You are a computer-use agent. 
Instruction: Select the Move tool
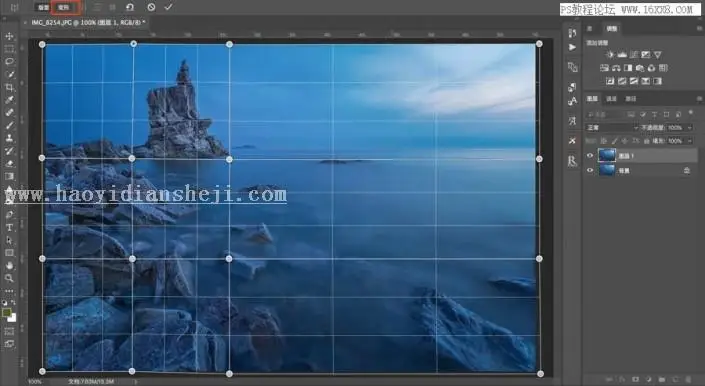point(9,36)
